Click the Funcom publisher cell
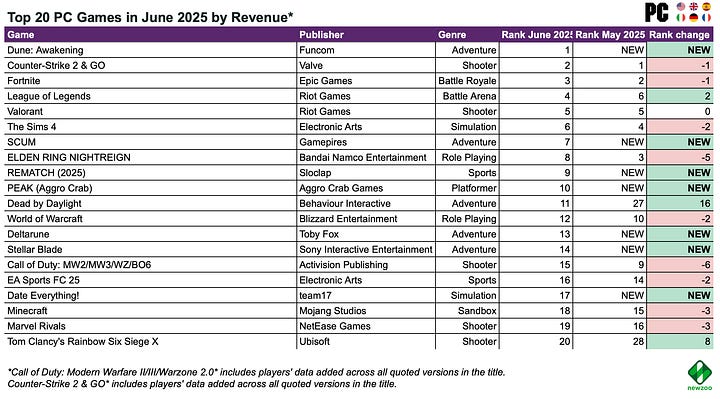720x399 pixels. 366,50
